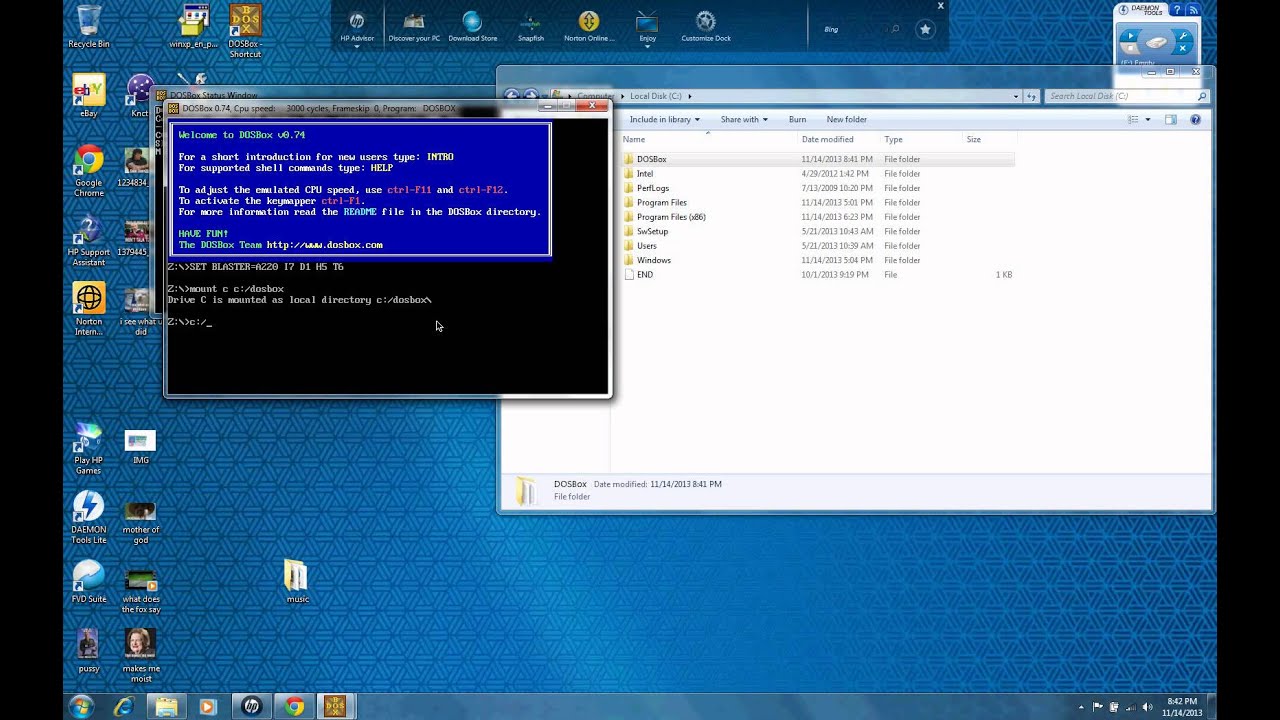Click HP Advisor in the dock
This screenshot has width=1280, height=720.
click(x=357, y=27)
